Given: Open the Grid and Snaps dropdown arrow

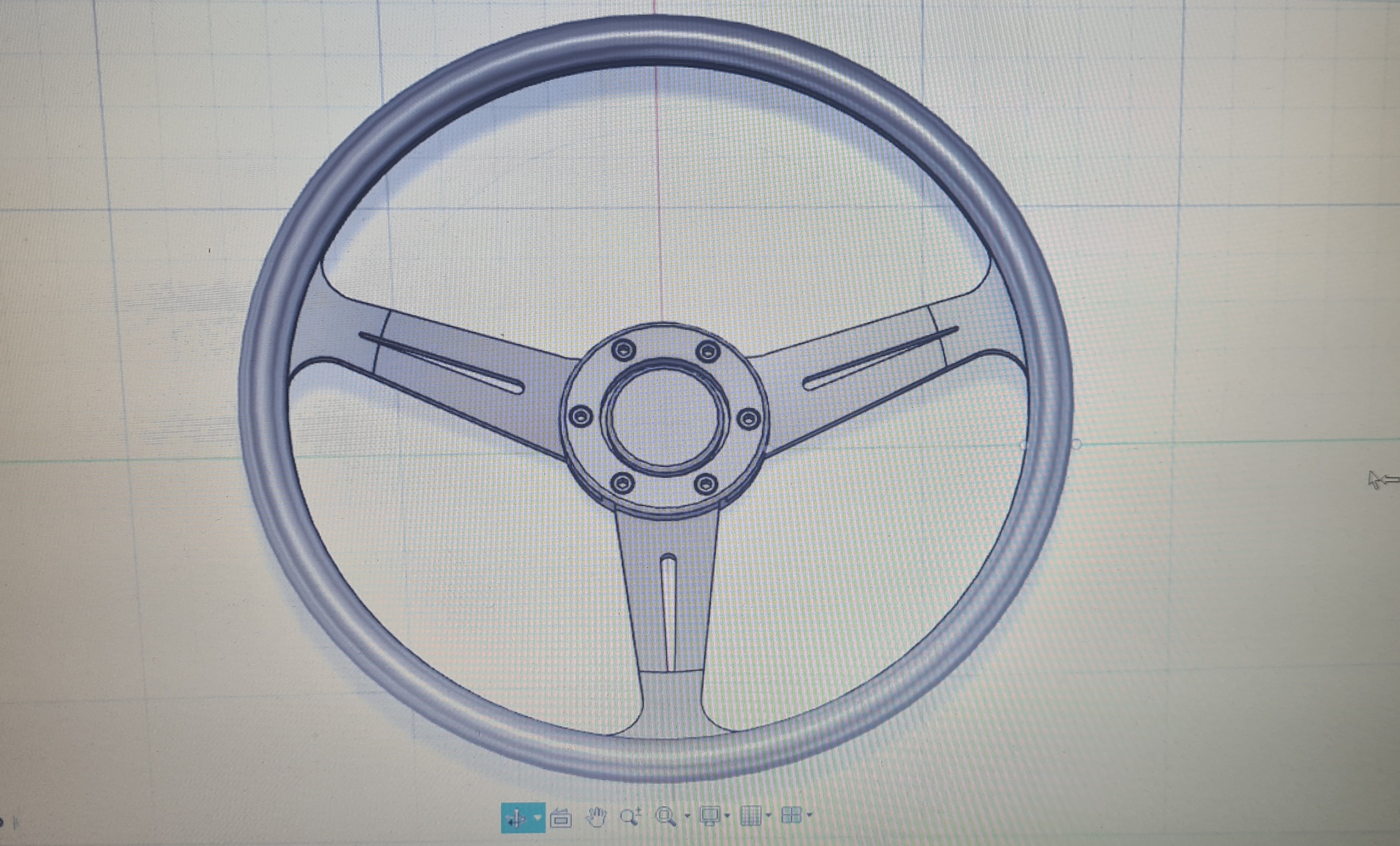Looking at the screenshot, I should click(x=769, y=816).
